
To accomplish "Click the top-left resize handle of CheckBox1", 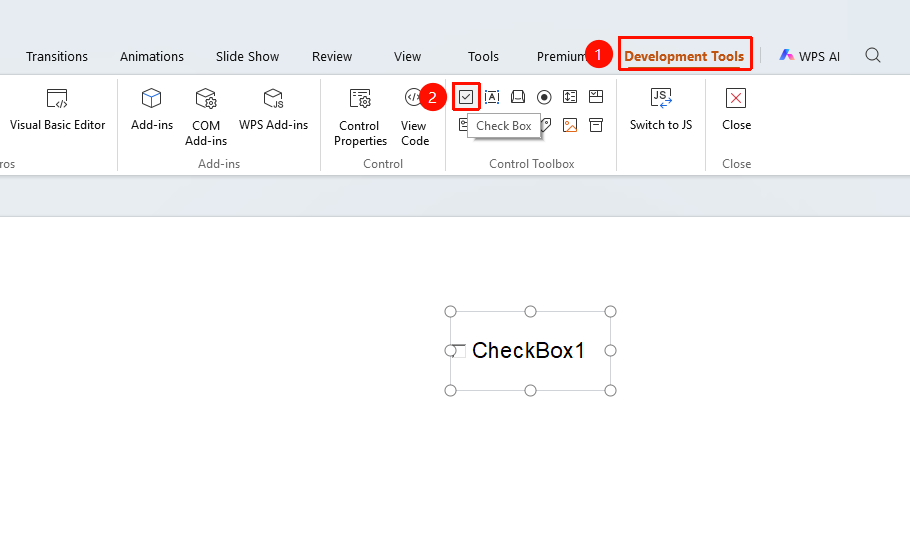I will [x=450, y=312].
